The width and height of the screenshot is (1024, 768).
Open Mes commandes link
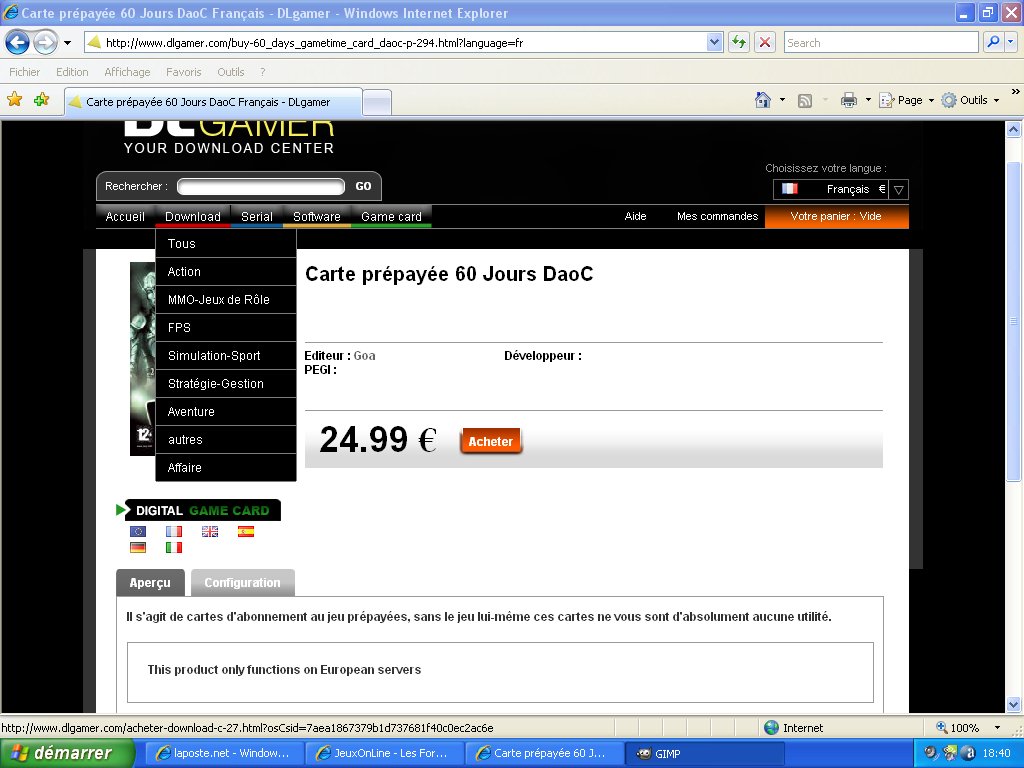click(717, 216)
